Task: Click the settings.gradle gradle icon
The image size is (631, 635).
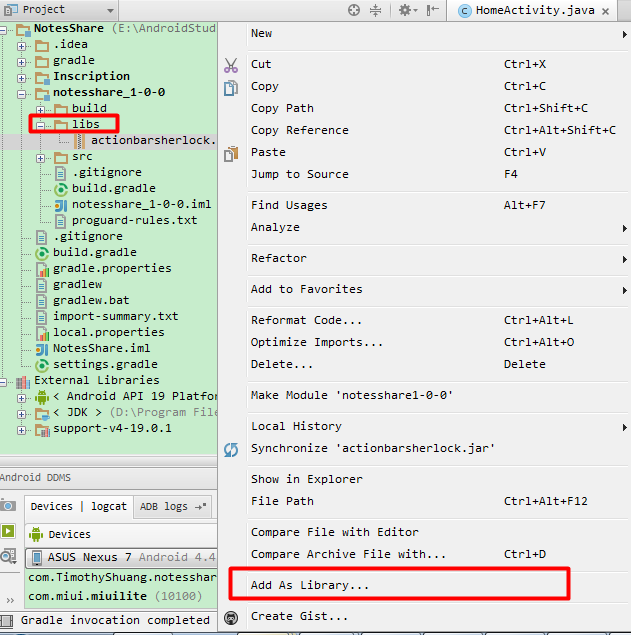Action: click(42, 365)
